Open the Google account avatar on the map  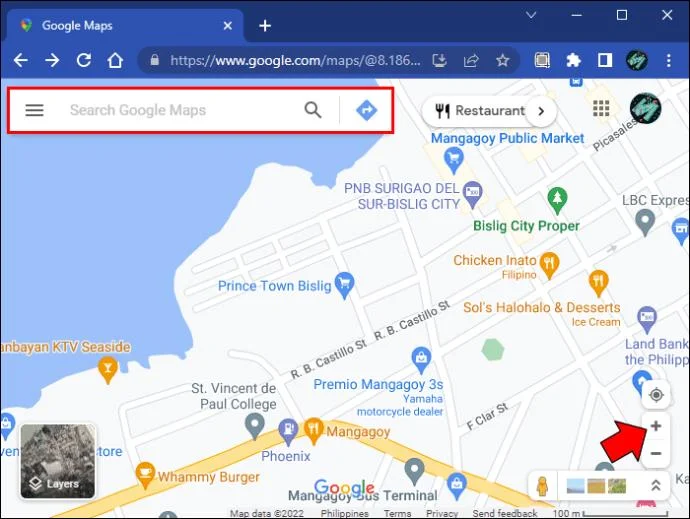(646, 108)
